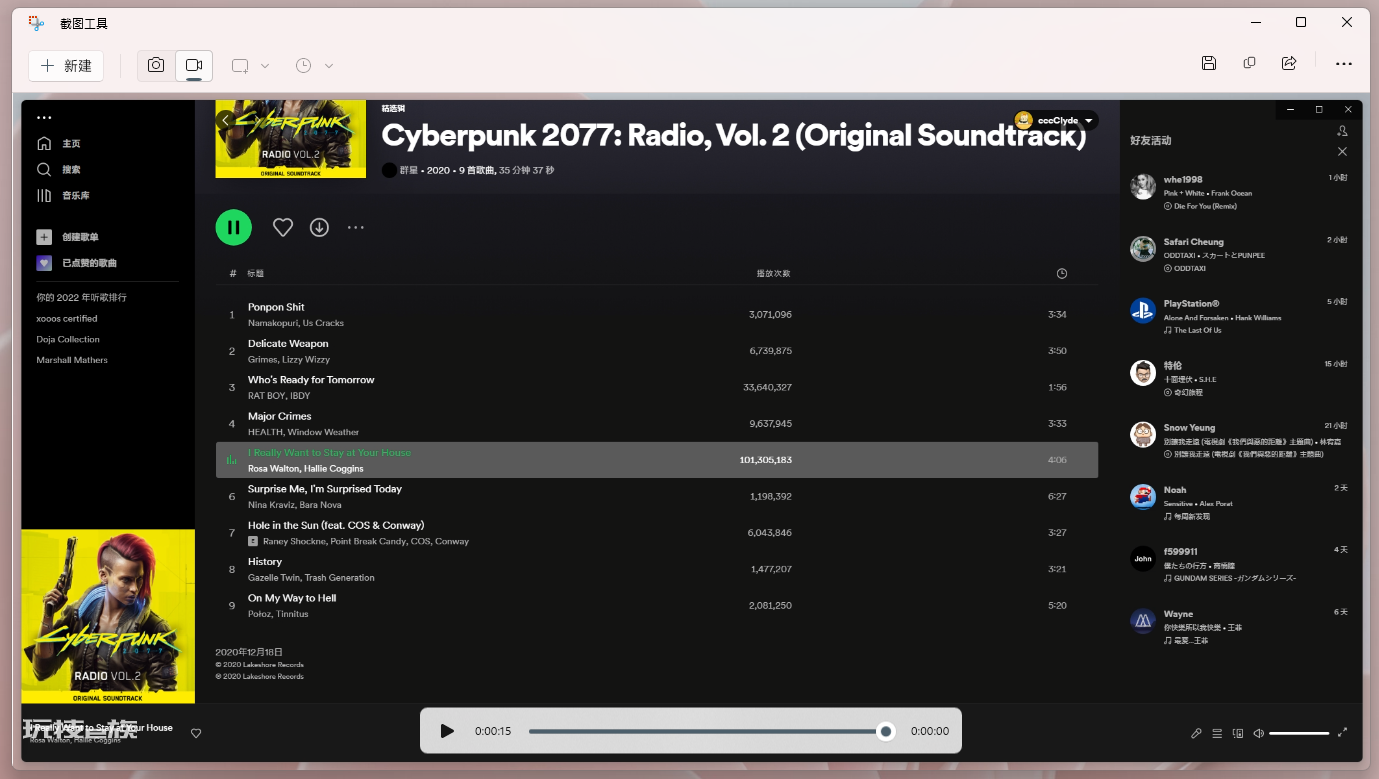Open the Doja Collection playlist
The width and height of the screenshot is (1379, 779).
[68, 340]
